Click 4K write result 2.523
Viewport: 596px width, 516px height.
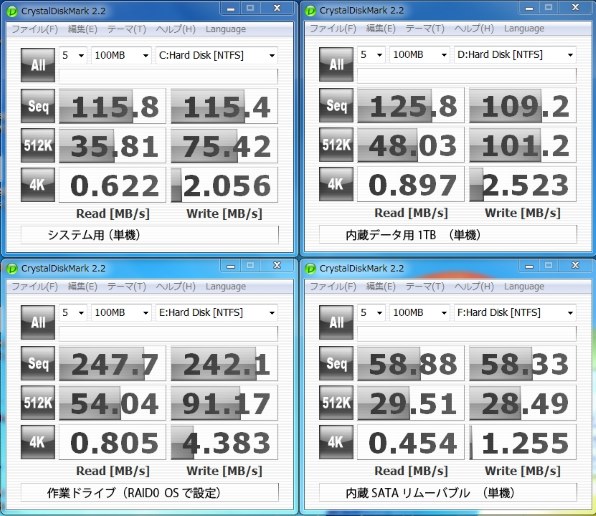pos(523,184)
